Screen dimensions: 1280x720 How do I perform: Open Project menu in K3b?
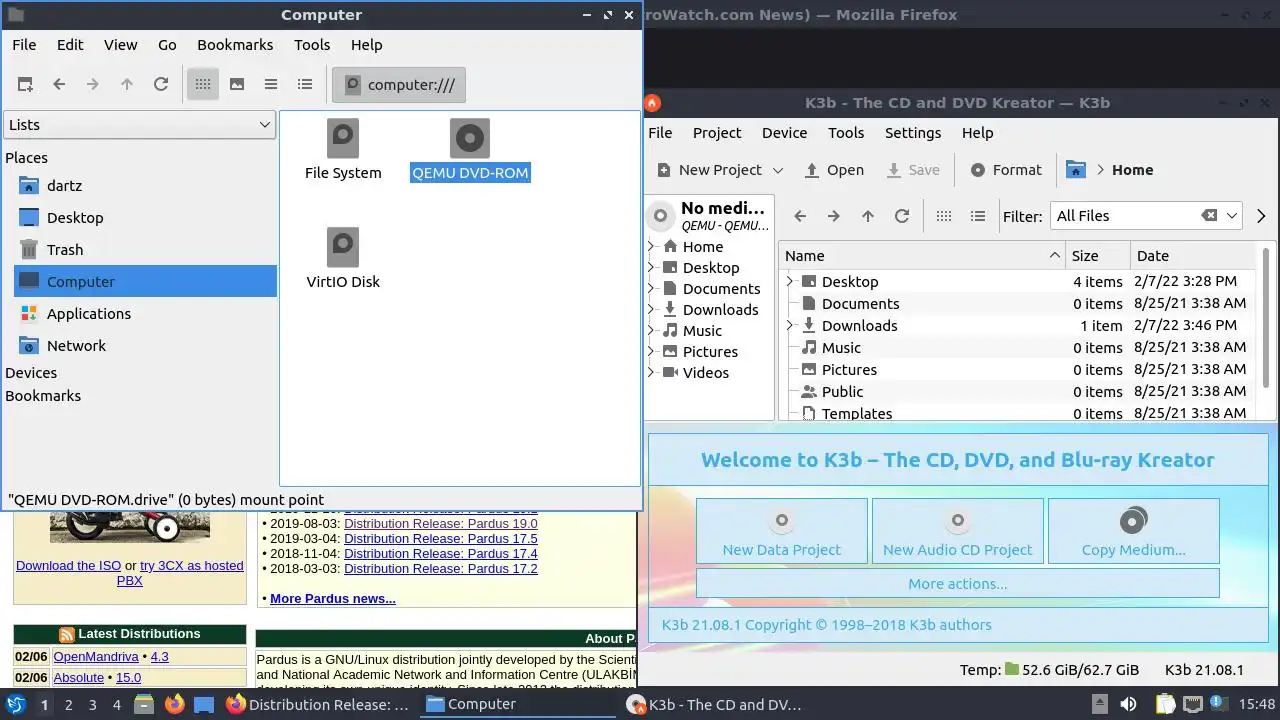coord(717,133)
